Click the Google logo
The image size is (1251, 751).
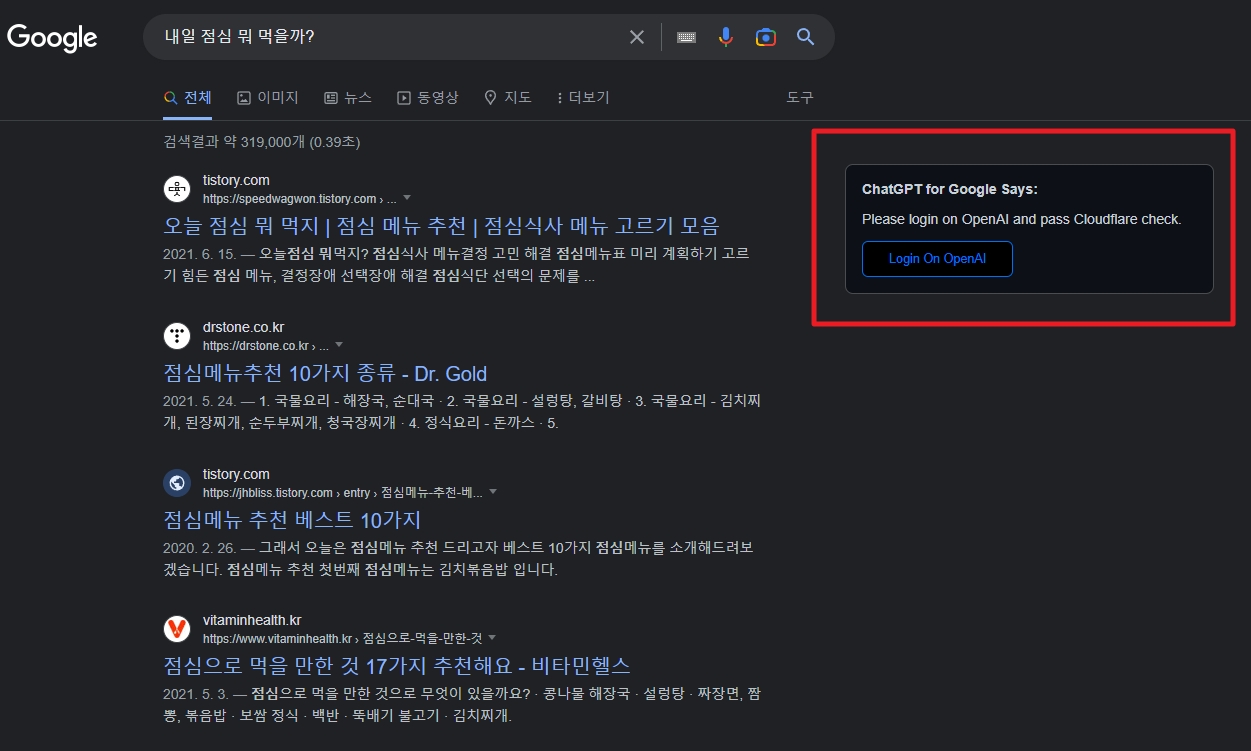point(52,38)
